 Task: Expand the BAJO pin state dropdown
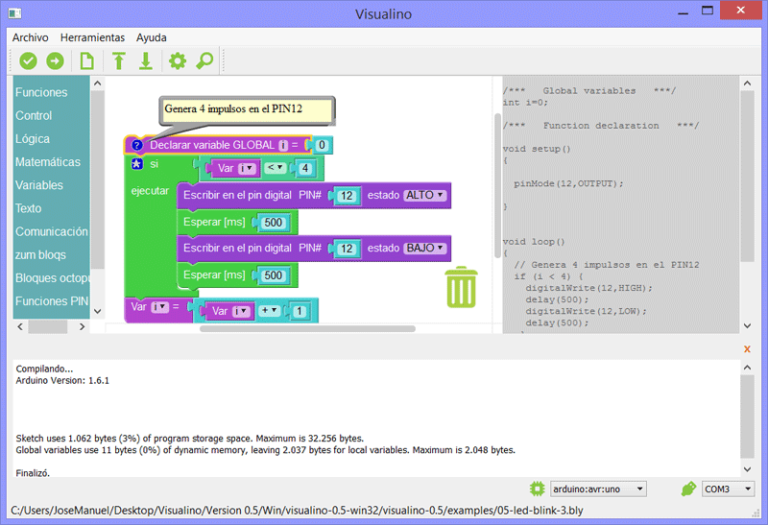tap(426, 248)
